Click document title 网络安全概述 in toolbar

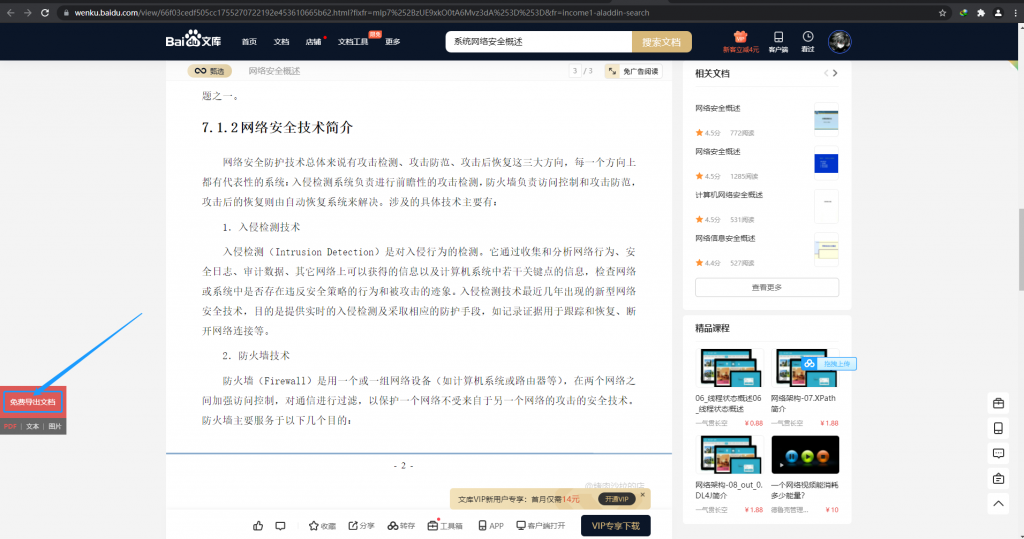click(274, 71)
